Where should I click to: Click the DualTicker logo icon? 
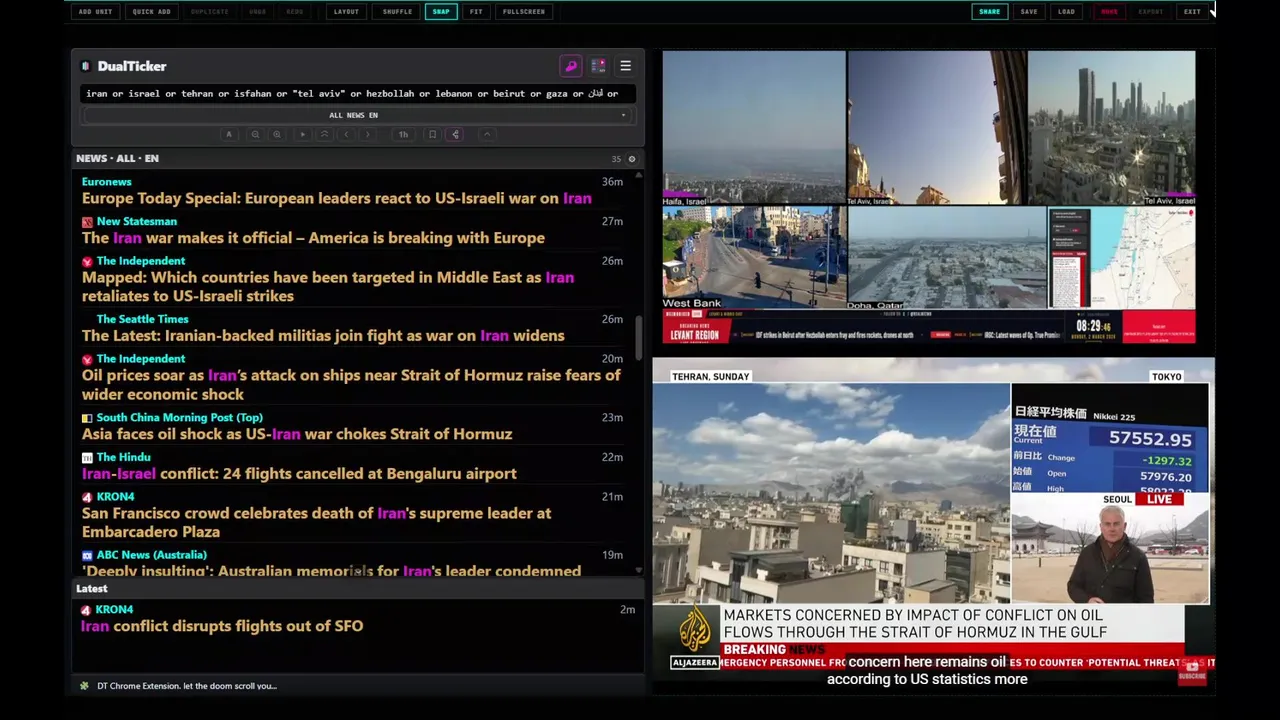point(85,66)
